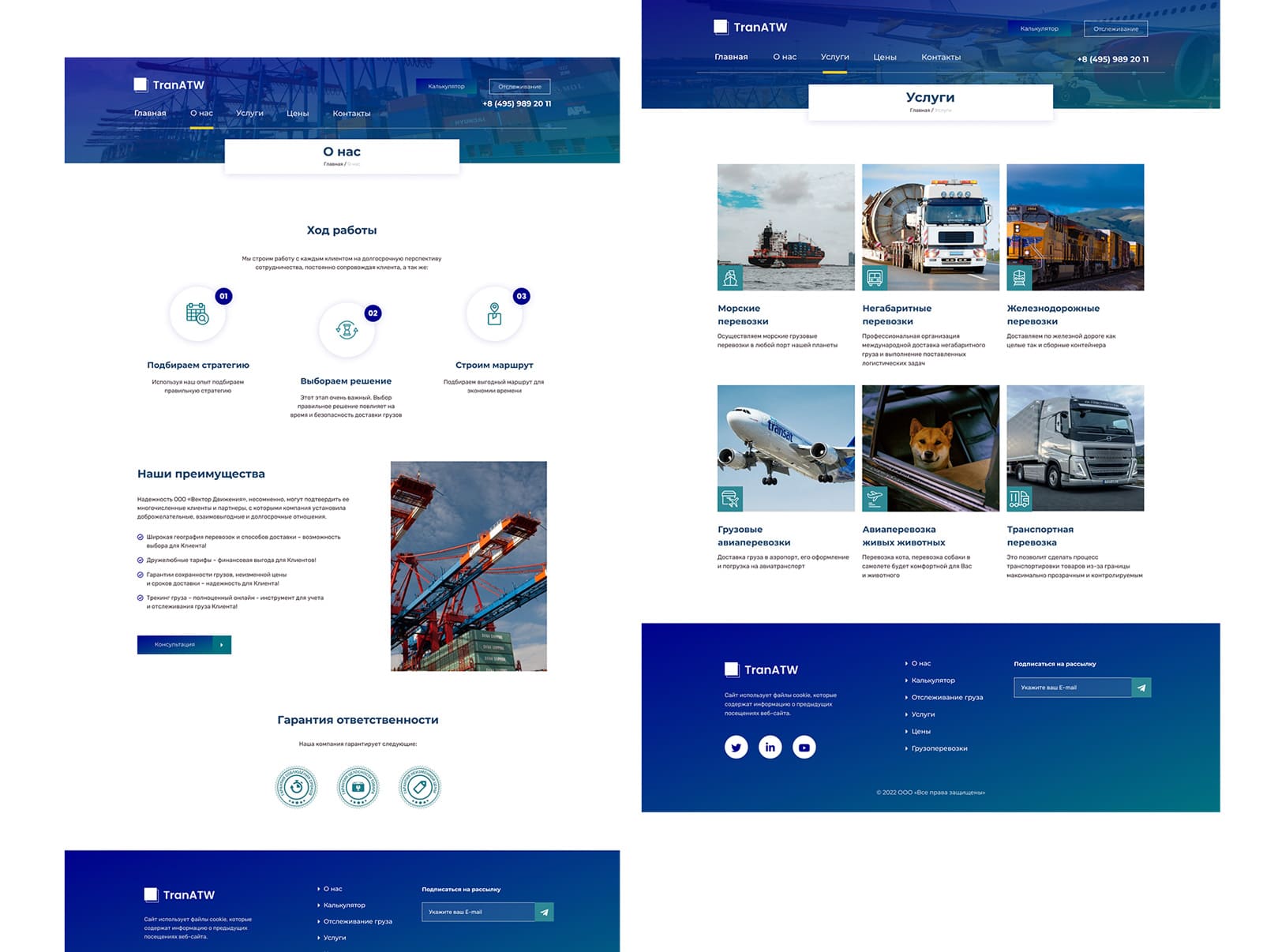The width and height of the screenshot is (1263, 952).
Task: Open the LinkedIn social icon
Action: point(770,747)
